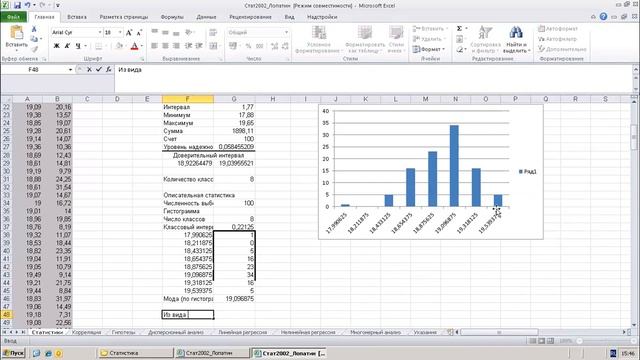Click the Автофильтр button

tap(557, 39)
